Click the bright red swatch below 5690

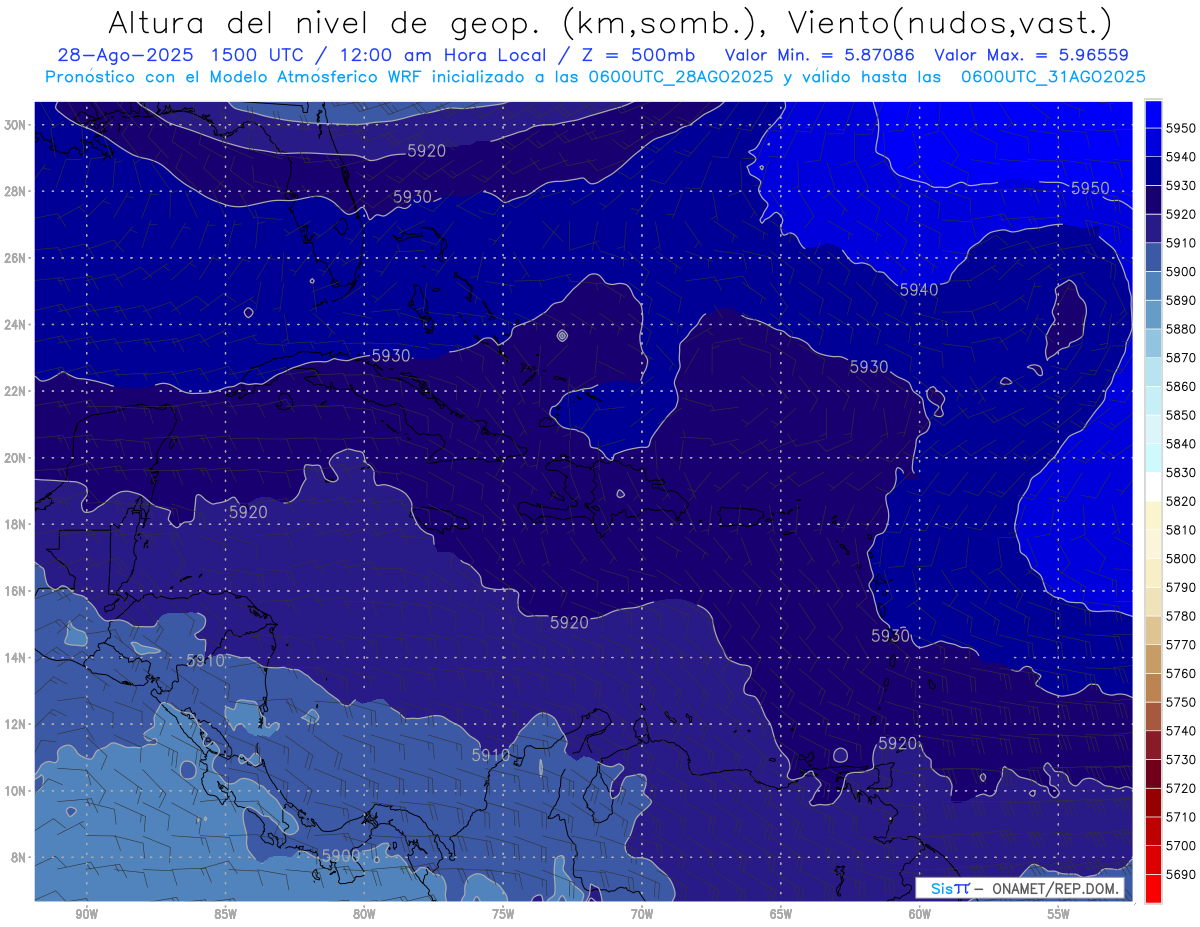point(1153,888)
